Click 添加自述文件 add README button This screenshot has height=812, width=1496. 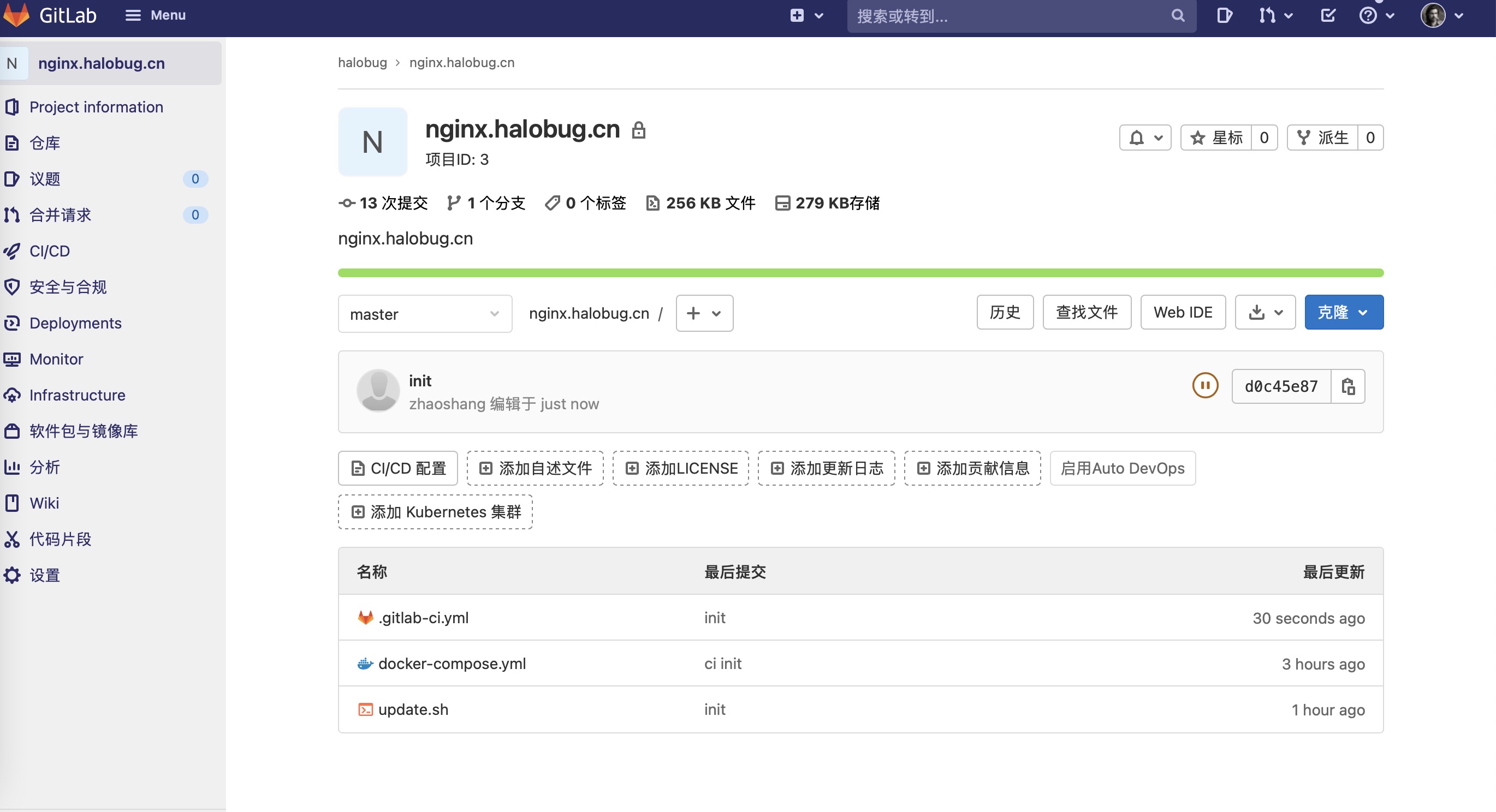(535, 468)
